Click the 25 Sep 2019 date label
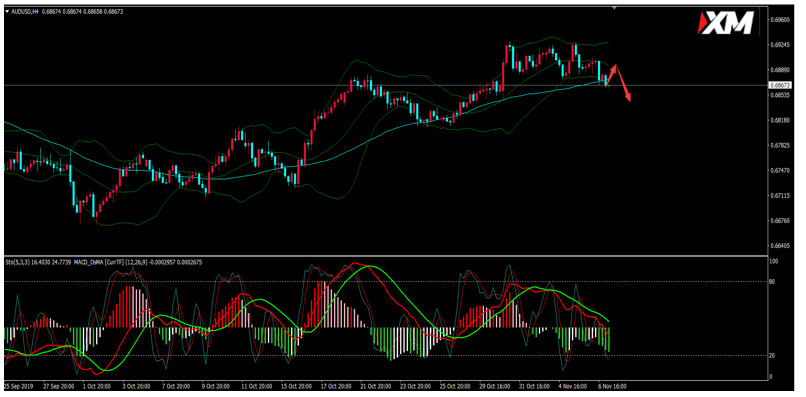806x397 pixels. (19, 386)
